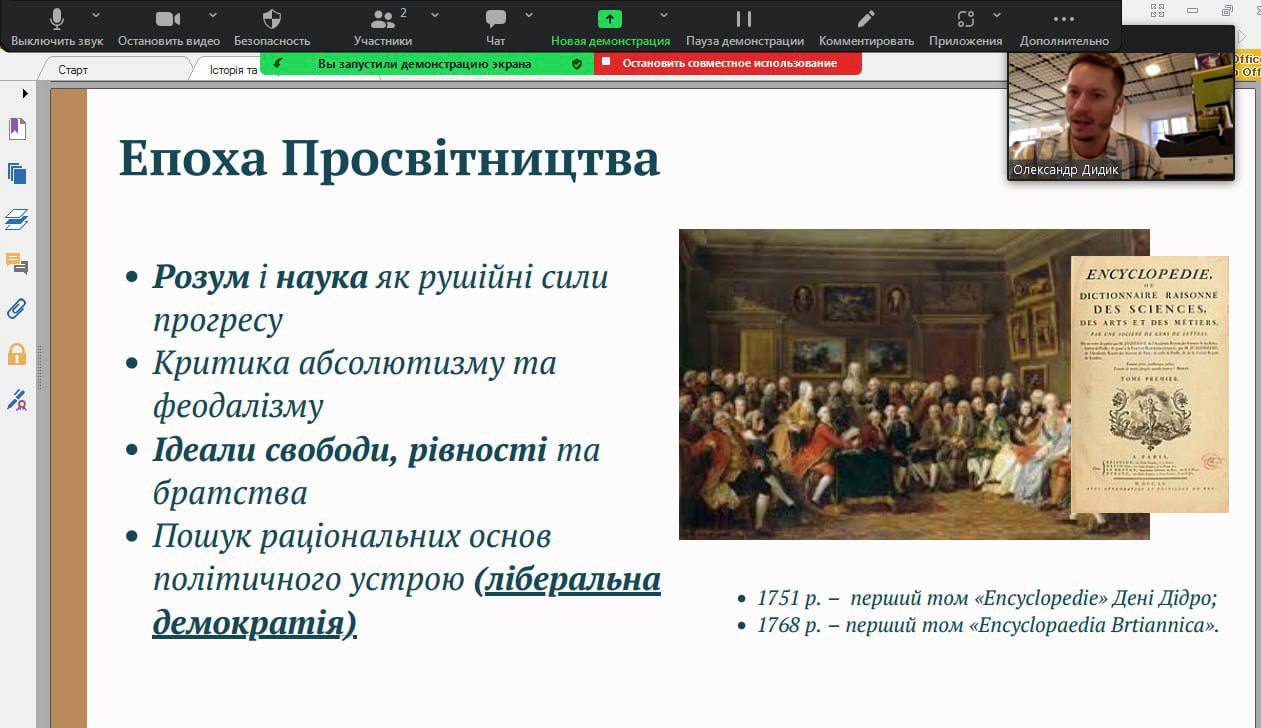Open share options arrow beside Новая демонстрация
Viewport: 1261px width, 728px height.
coord(664,15)
